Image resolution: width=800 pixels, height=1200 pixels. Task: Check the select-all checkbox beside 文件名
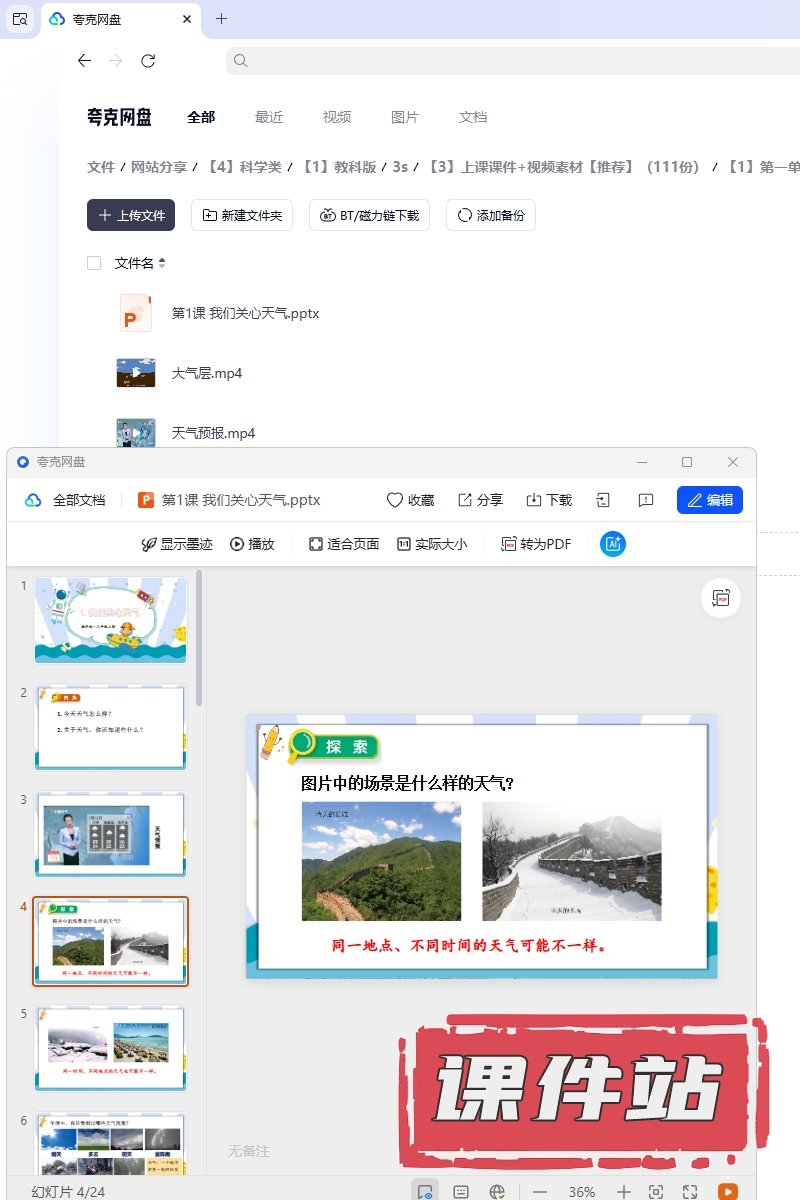click(x=94, y=263)
